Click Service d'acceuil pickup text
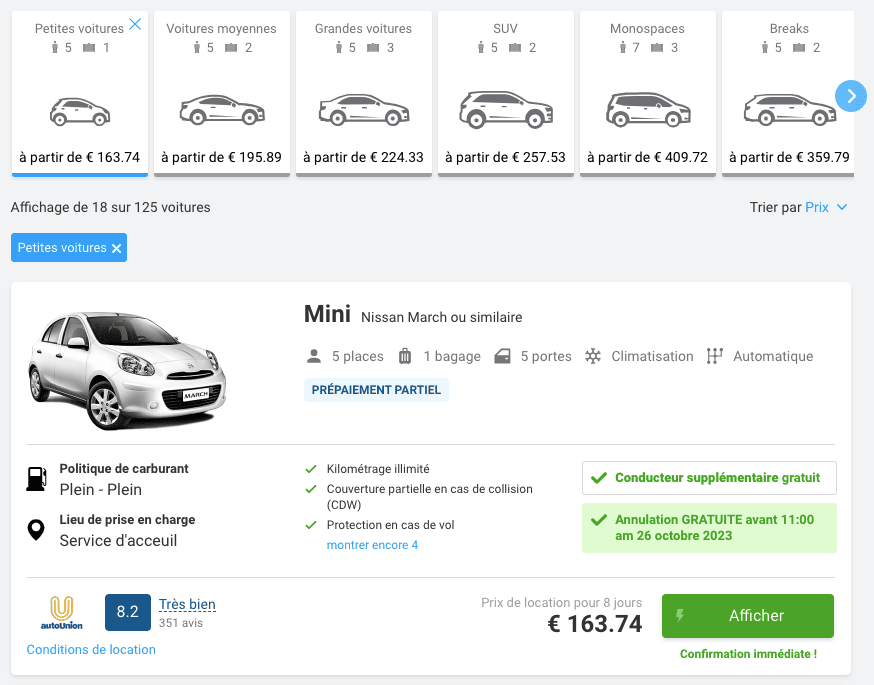Screen dimensions: 874x685 (118, 541)
